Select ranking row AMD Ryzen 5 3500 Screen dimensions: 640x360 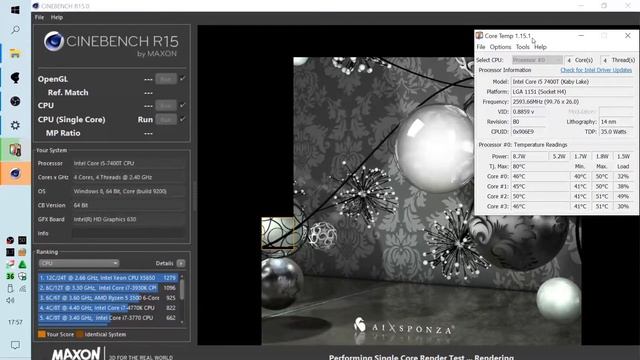pyautogui.click(x=108, y=298)
